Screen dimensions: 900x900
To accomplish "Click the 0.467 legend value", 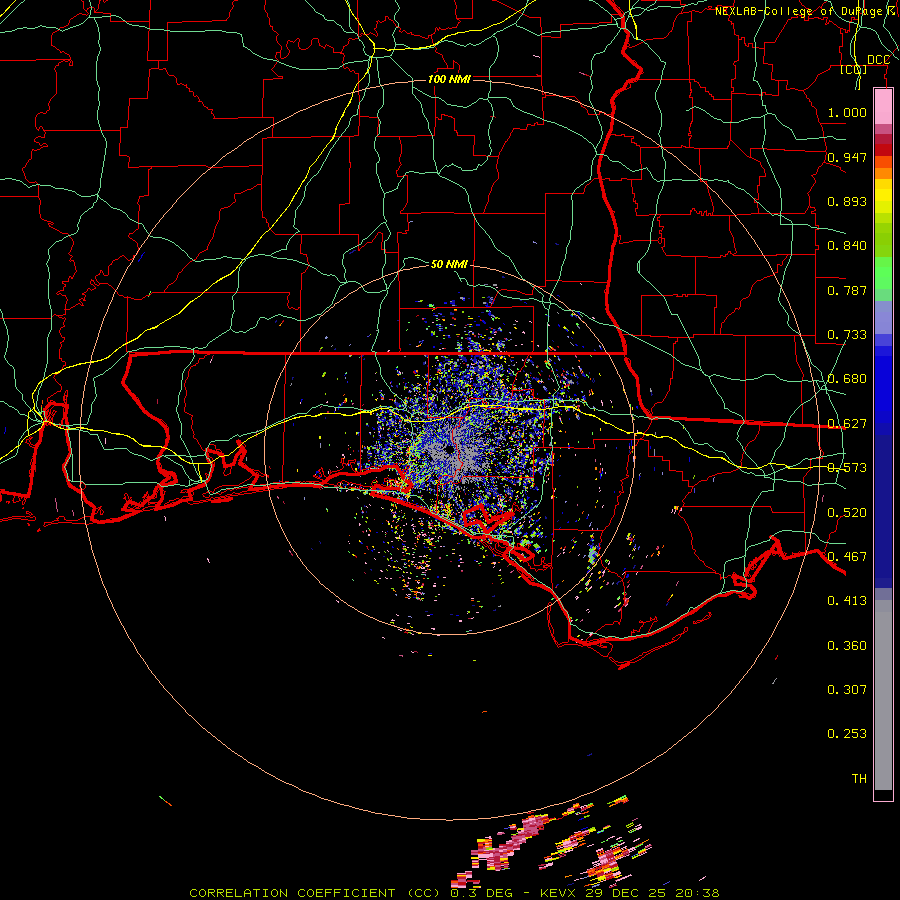I will tap(847, 557).
